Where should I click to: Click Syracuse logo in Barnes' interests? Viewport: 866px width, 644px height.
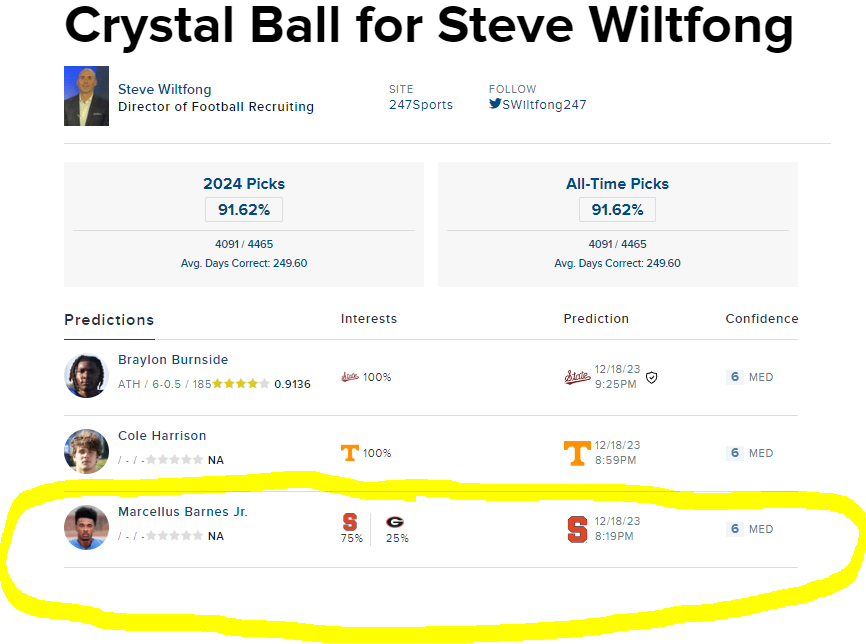[x=350, y=522]
